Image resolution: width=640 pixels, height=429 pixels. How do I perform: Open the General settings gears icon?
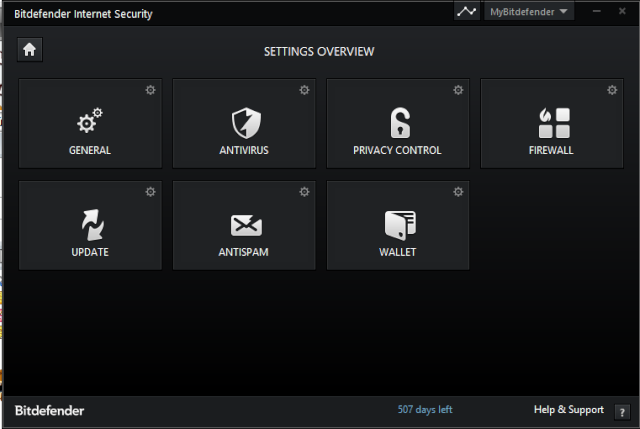[90, 120]
